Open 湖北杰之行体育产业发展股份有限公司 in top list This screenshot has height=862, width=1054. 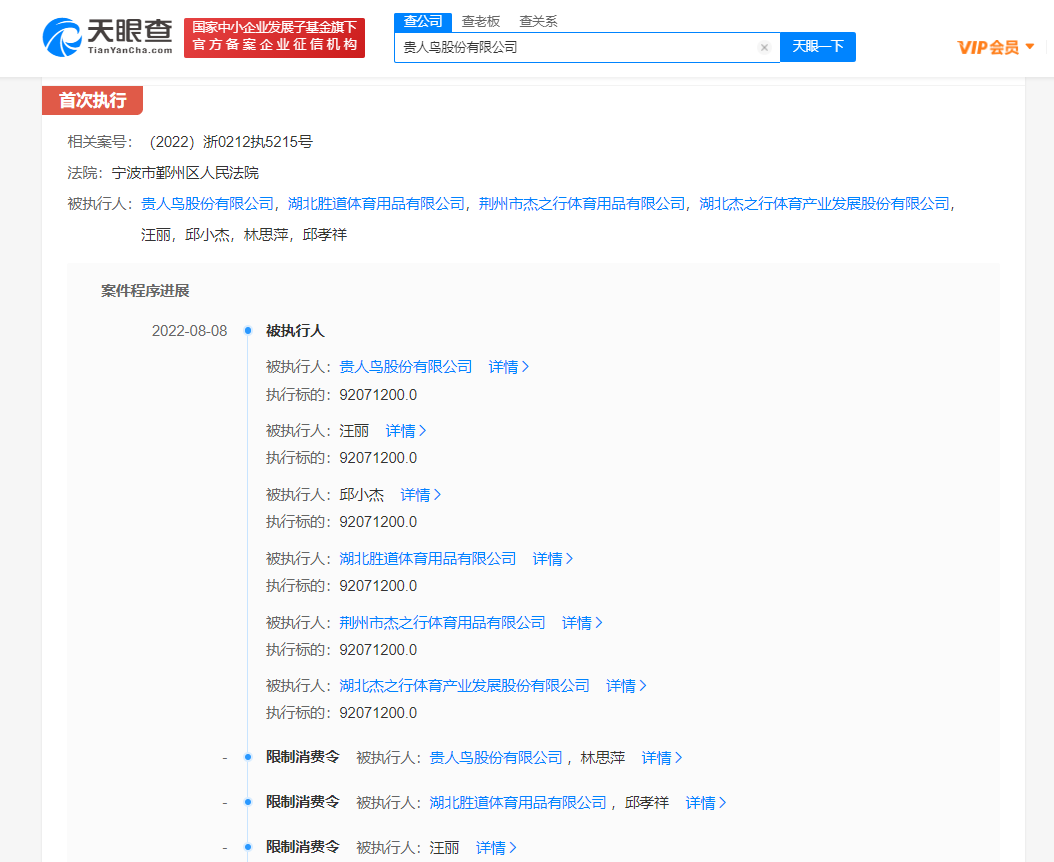[x=825, y=204]
